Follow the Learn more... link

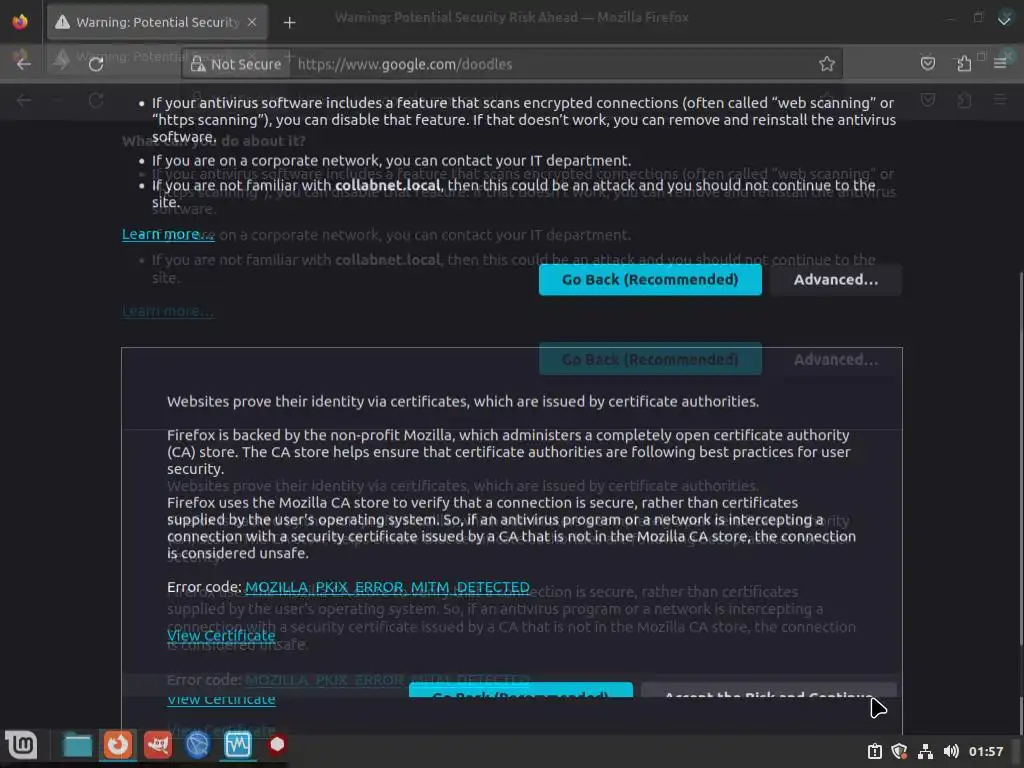168,234
